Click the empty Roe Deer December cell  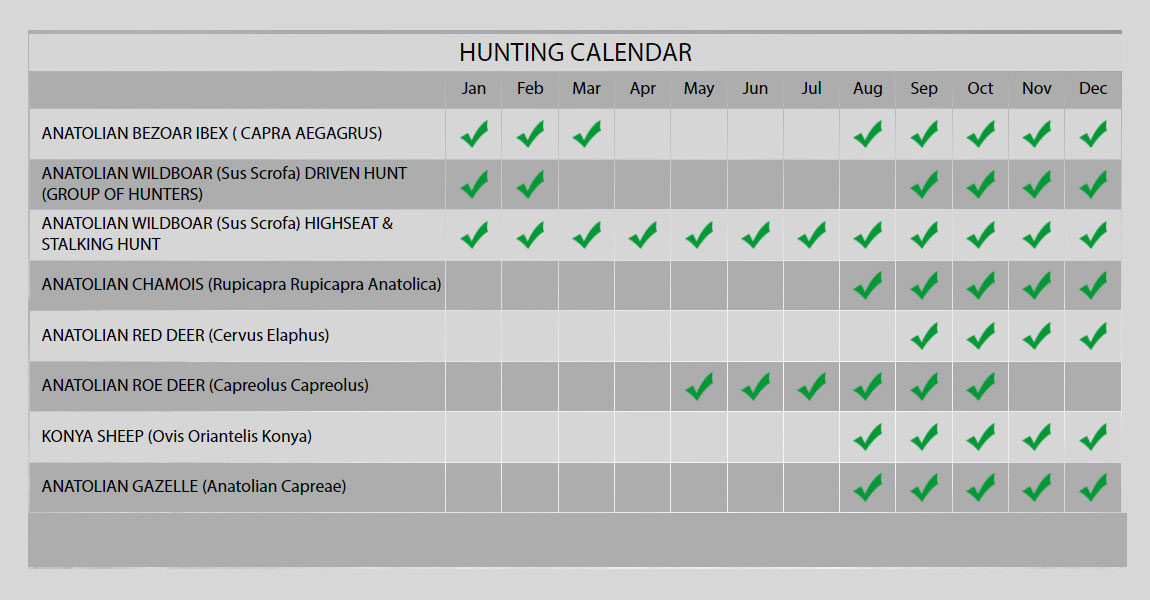coord(1093,386)
